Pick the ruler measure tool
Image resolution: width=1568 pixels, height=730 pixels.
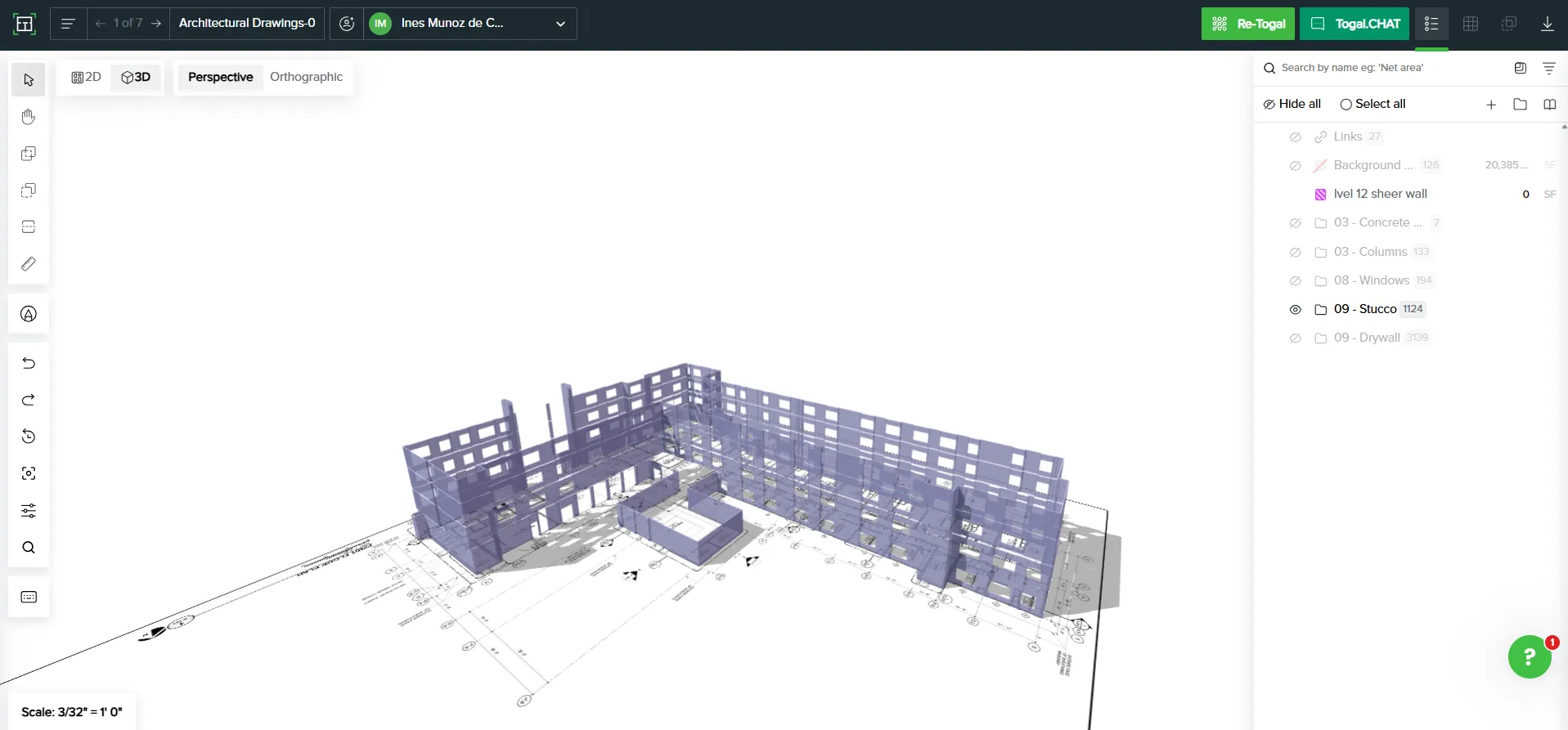pos(29,264)
